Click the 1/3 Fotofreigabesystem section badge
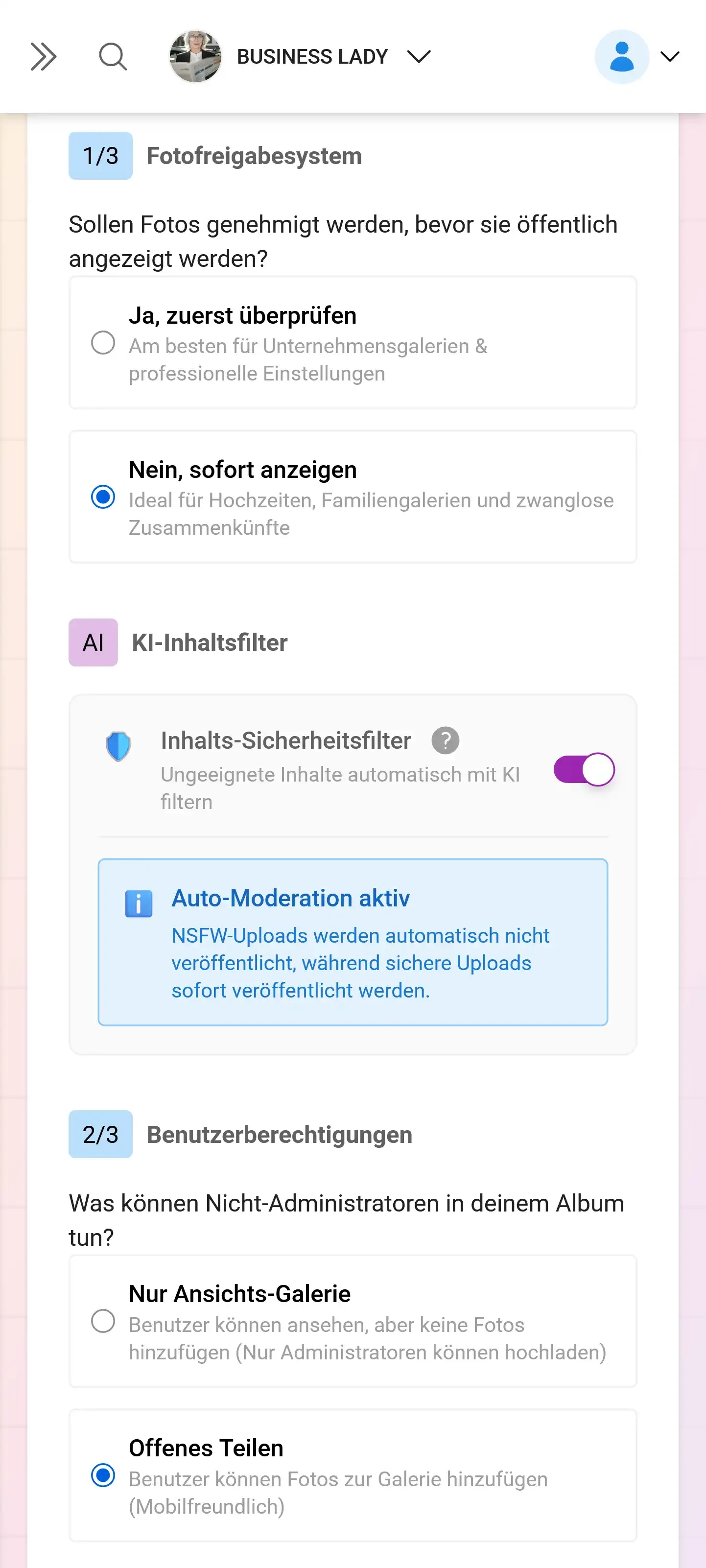The width and height of the screenshot is (706, 1568). pyautogui.click(x=100, y=156)
